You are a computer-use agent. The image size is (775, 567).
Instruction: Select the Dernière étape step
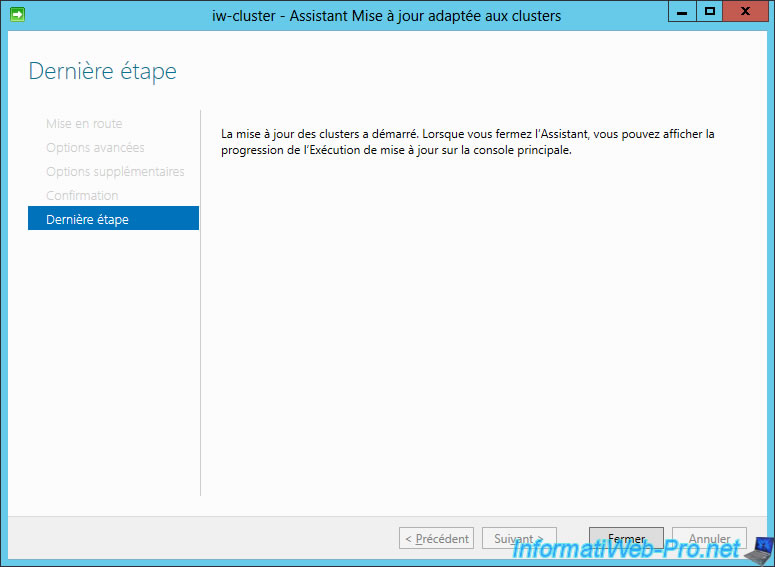tap(113, 218)
